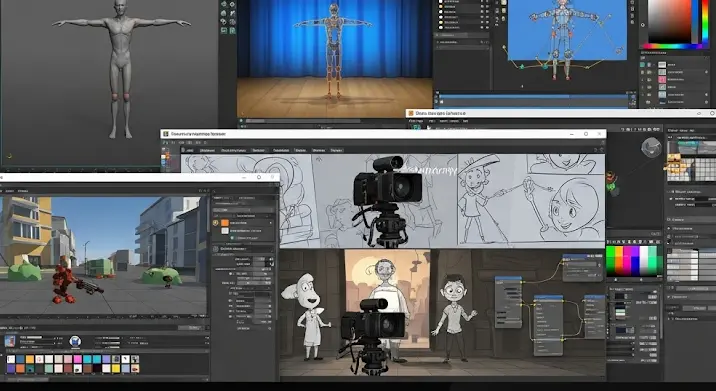Pick the magenta swatch in the bottom palette
The height and width of the screenshot is (391, 716).
78,359
